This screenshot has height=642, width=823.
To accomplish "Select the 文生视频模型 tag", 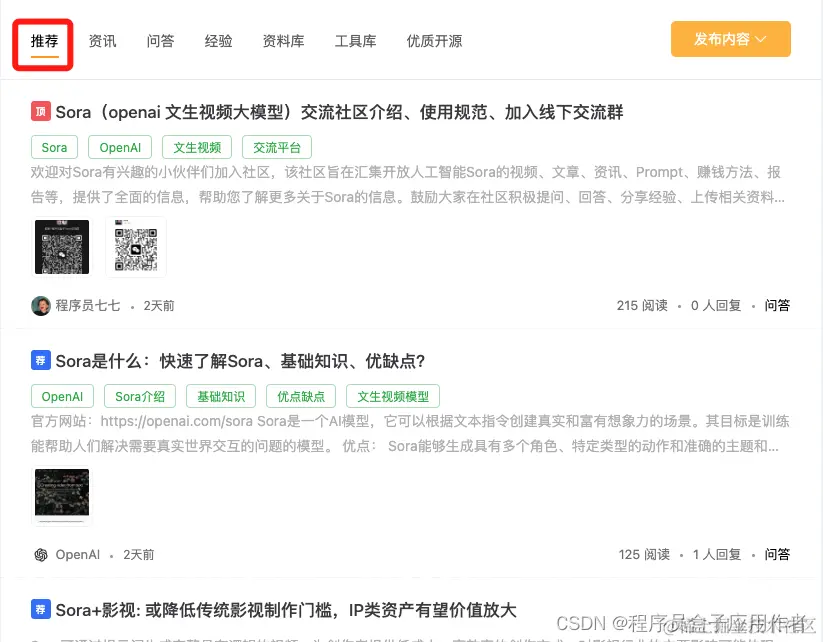I will (393, 396).
